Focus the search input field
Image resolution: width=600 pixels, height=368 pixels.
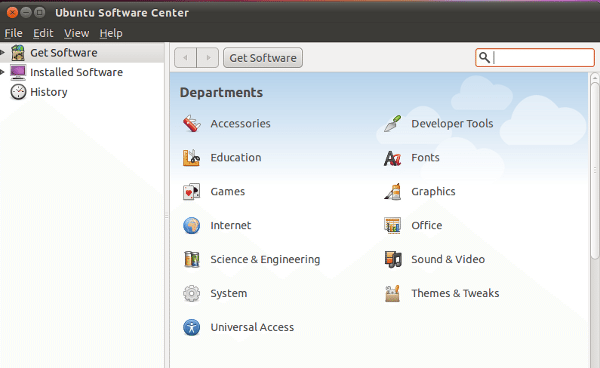point(535,58)
